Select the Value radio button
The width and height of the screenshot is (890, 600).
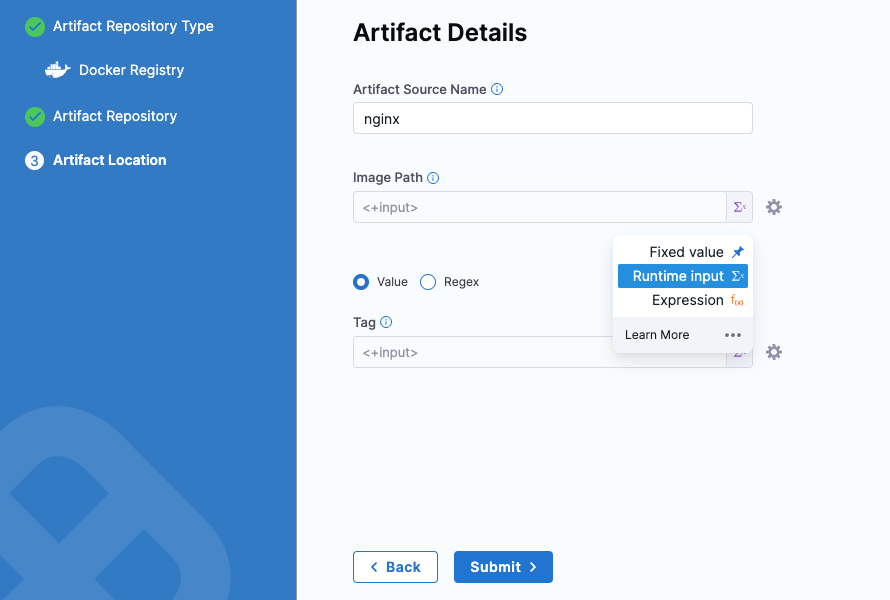click(361, 282)
